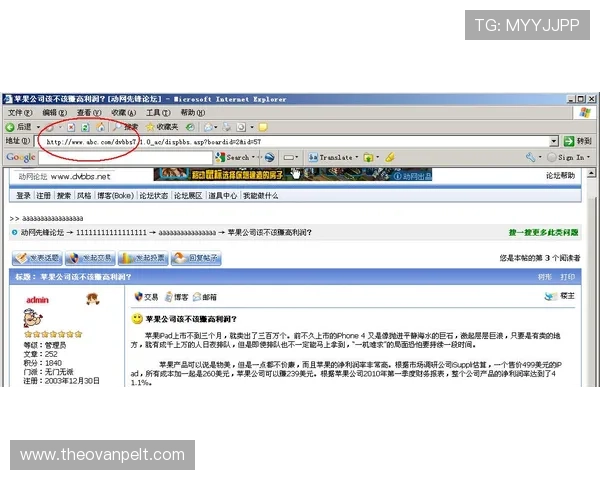600x480 pixels.
Task: Click the 我能做什么 link
Action: tap(261, 196)
